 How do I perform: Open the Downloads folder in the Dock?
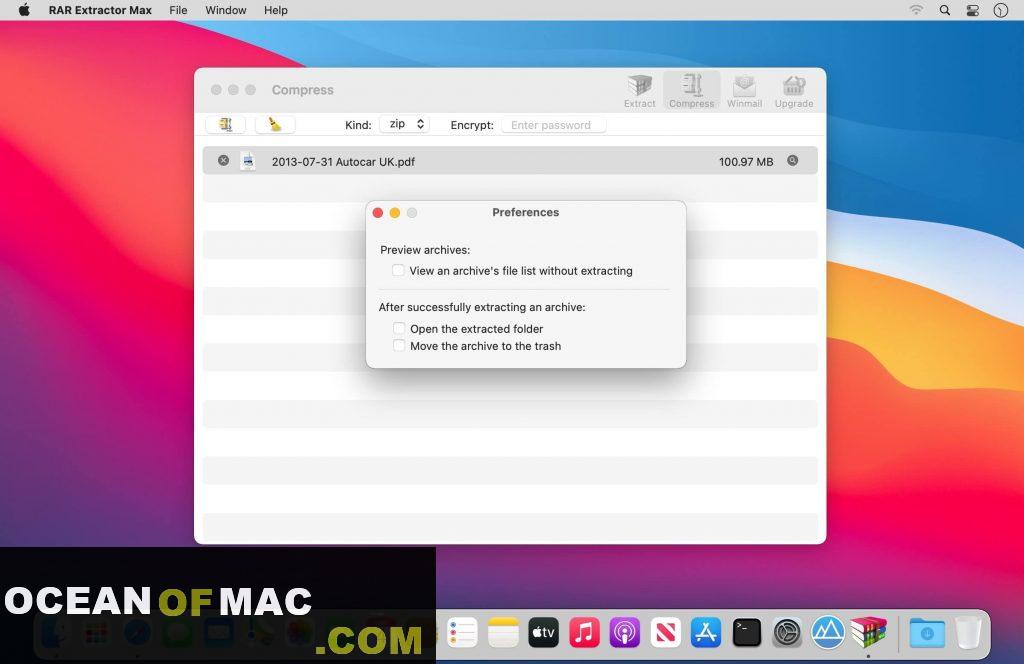pos(927,633)
